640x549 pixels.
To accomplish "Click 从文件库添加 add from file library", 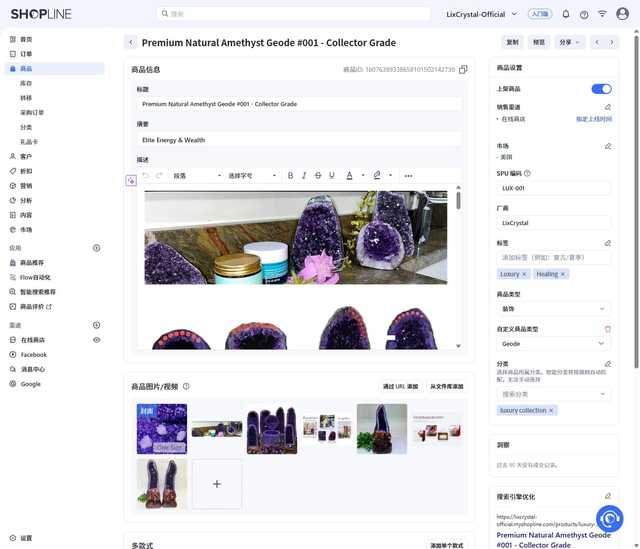I will [447, 387].
